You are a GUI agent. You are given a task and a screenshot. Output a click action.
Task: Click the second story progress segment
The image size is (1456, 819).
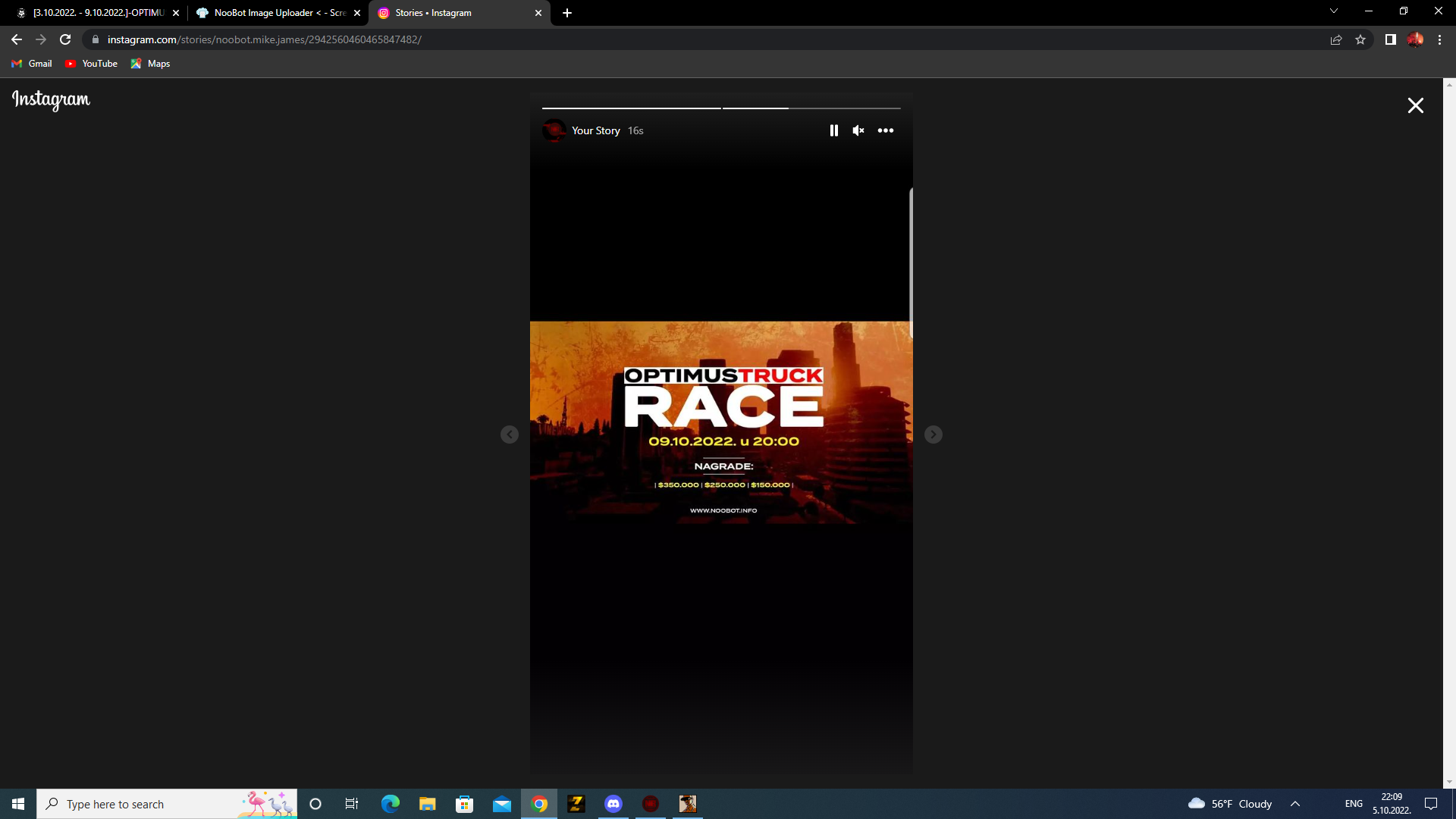[x=811, y=108]
